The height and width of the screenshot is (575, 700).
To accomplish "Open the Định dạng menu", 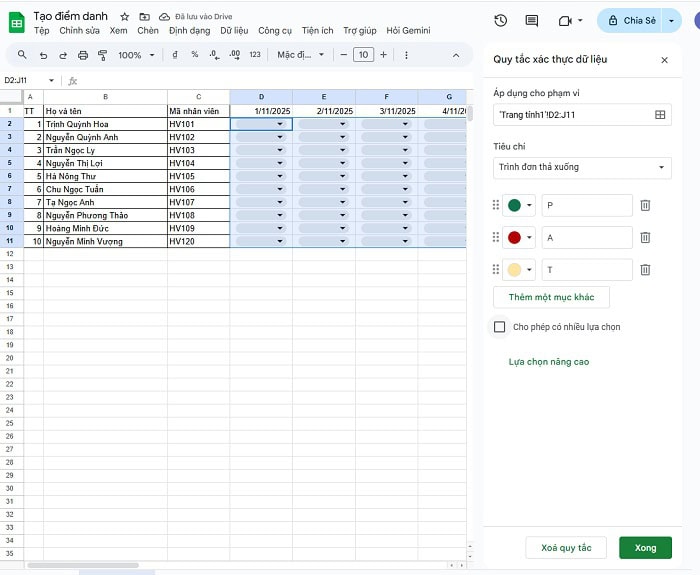I will (189, 31).
